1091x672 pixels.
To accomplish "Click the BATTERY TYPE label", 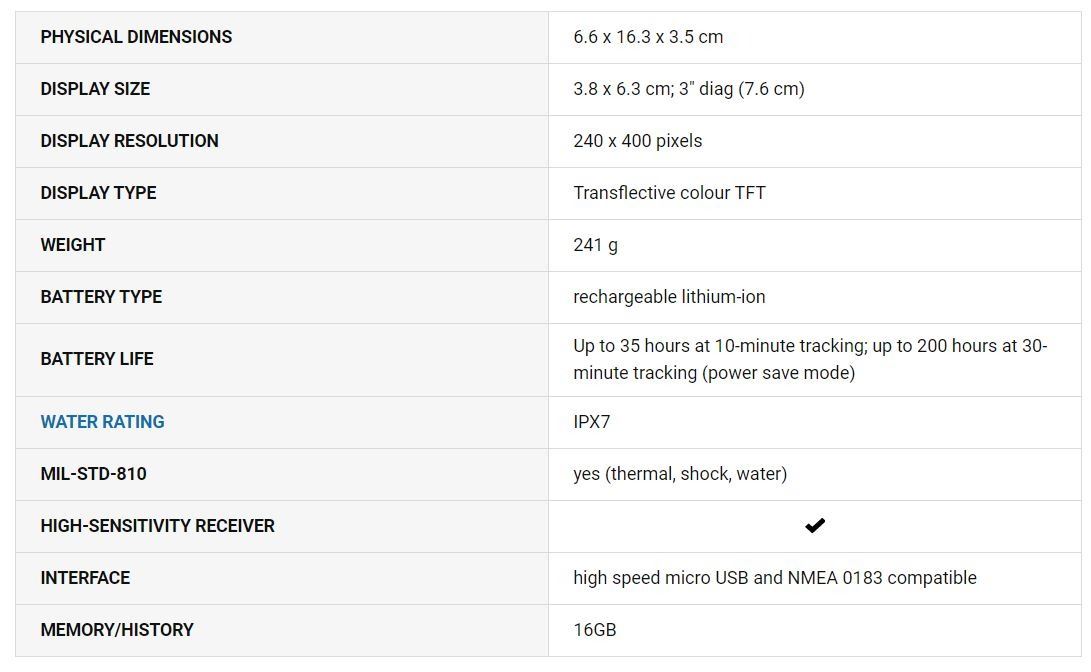I will point(101,297).
